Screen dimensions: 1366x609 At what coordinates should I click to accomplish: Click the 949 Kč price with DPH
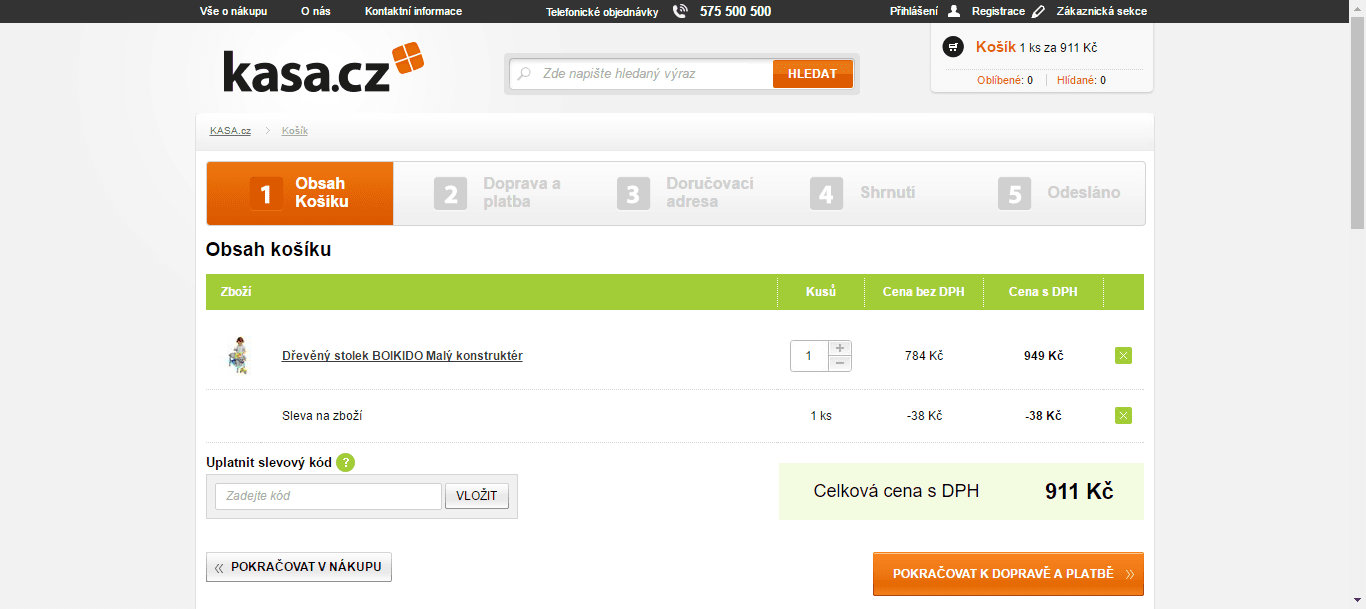pos(1043,356)
